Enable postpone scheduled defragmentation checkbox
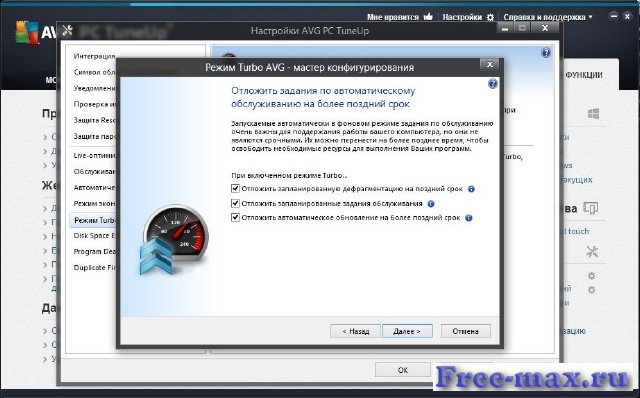Screen dimensions: 640x398 235,188
